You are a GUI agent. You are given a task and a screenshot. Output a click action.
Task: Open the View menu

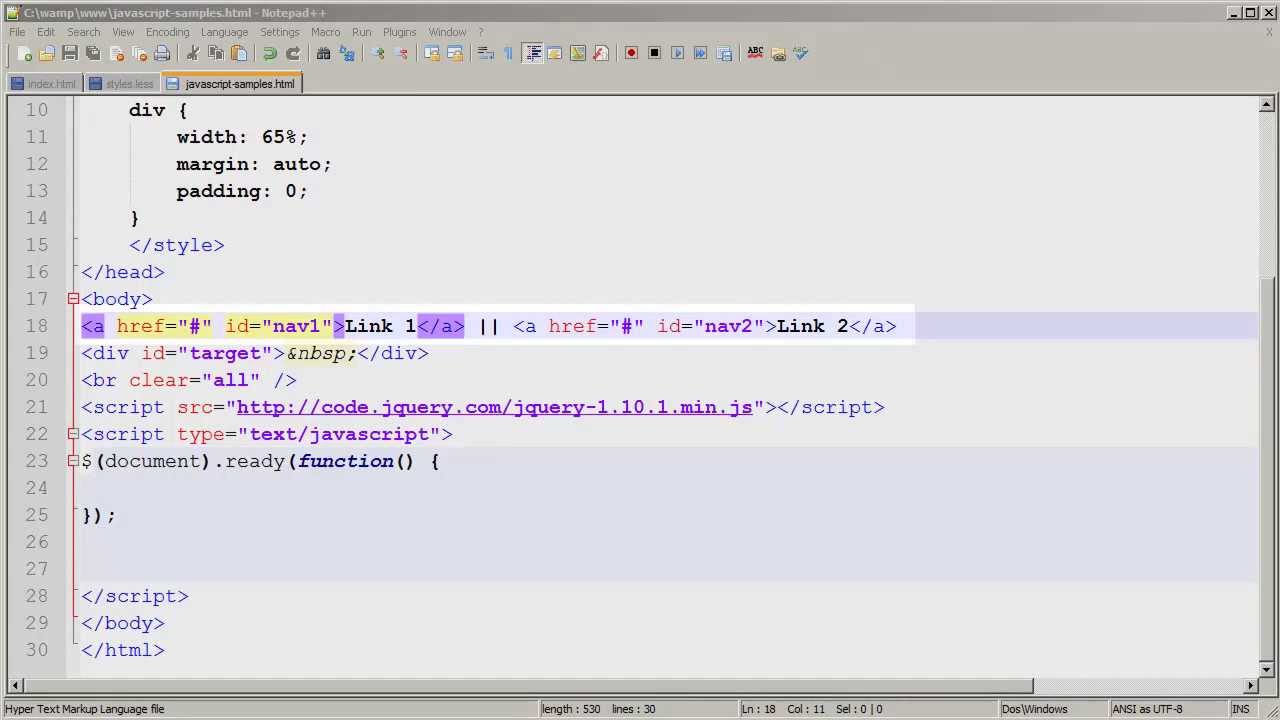123,32
